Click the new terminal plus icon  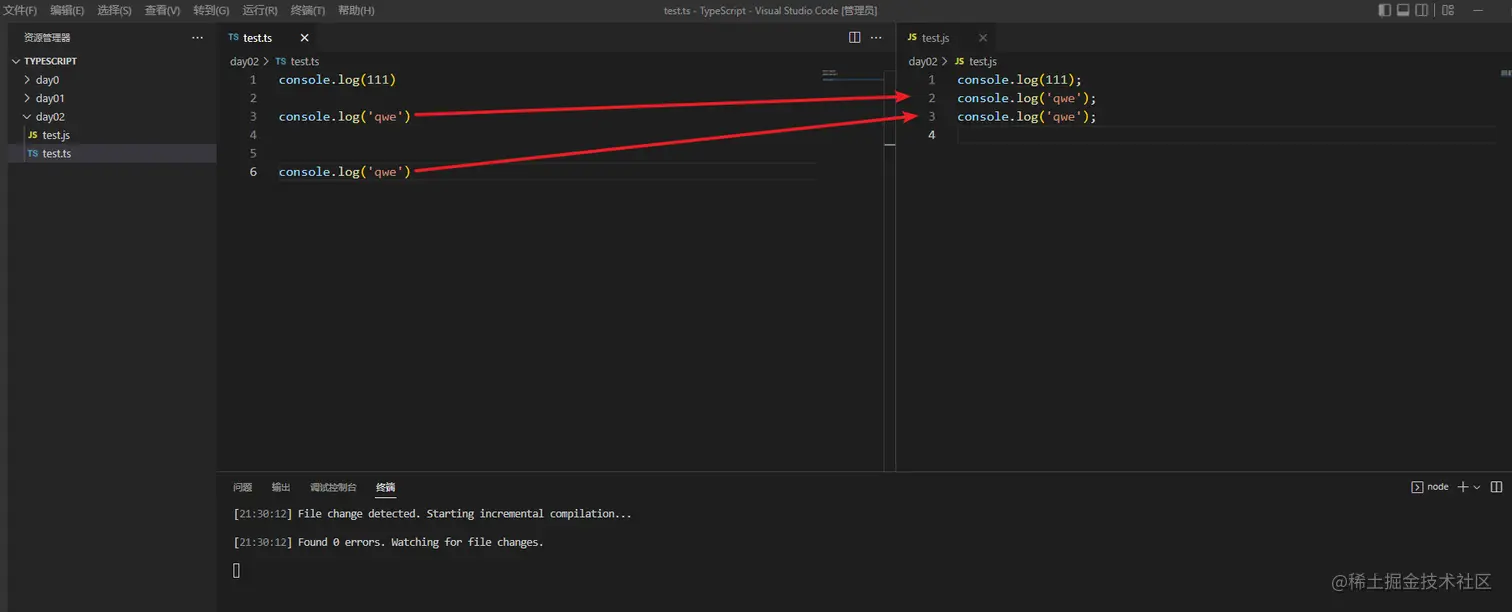1462,487
